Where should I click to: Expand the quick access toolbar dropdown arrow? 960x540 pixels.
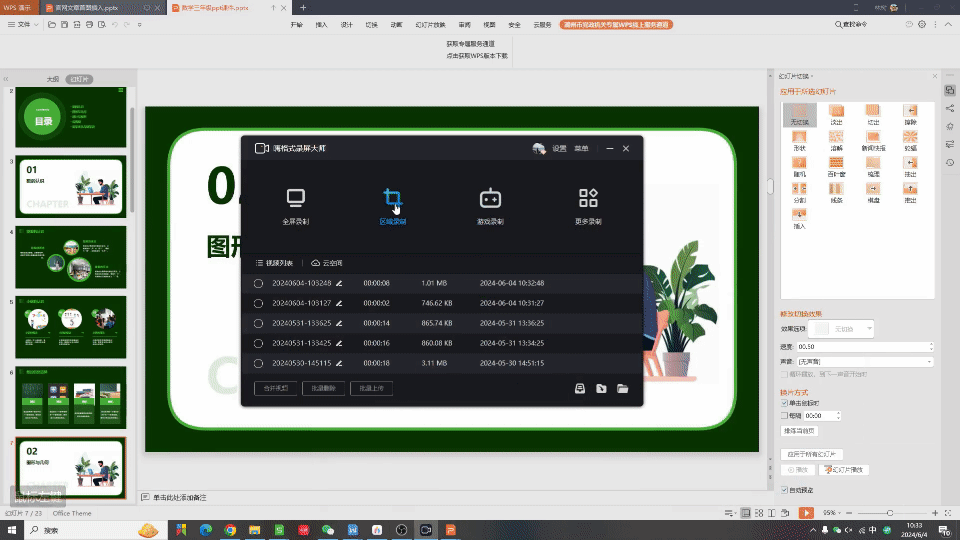click(140, 24)
